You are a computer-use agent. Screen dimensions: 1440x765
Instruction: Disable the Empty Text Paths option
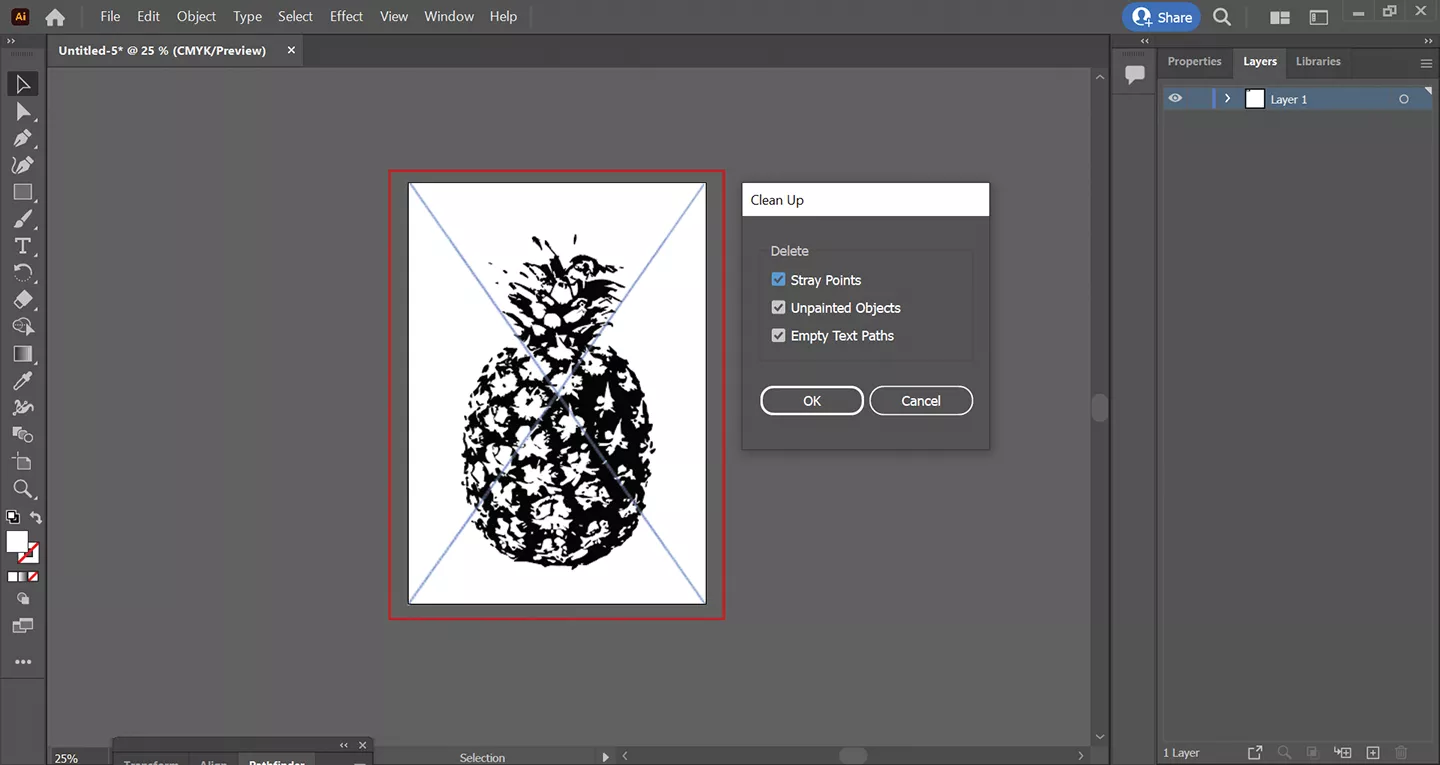[x=778, y=336]
